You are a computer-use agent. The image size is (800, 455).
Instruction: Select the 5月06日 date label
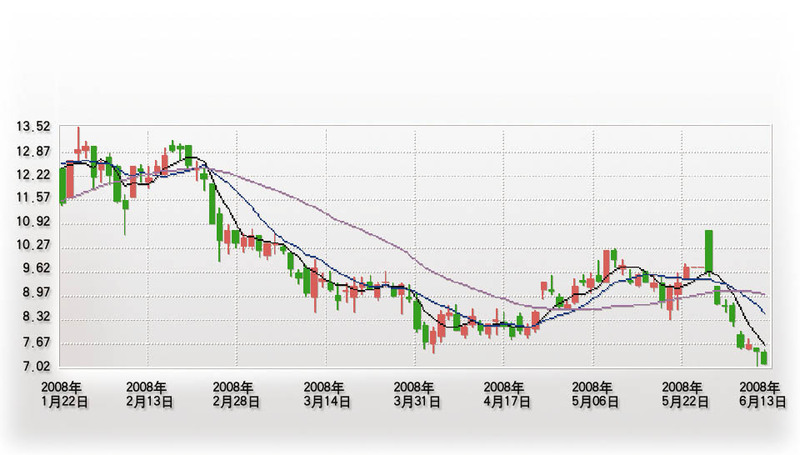click(593, 401)
